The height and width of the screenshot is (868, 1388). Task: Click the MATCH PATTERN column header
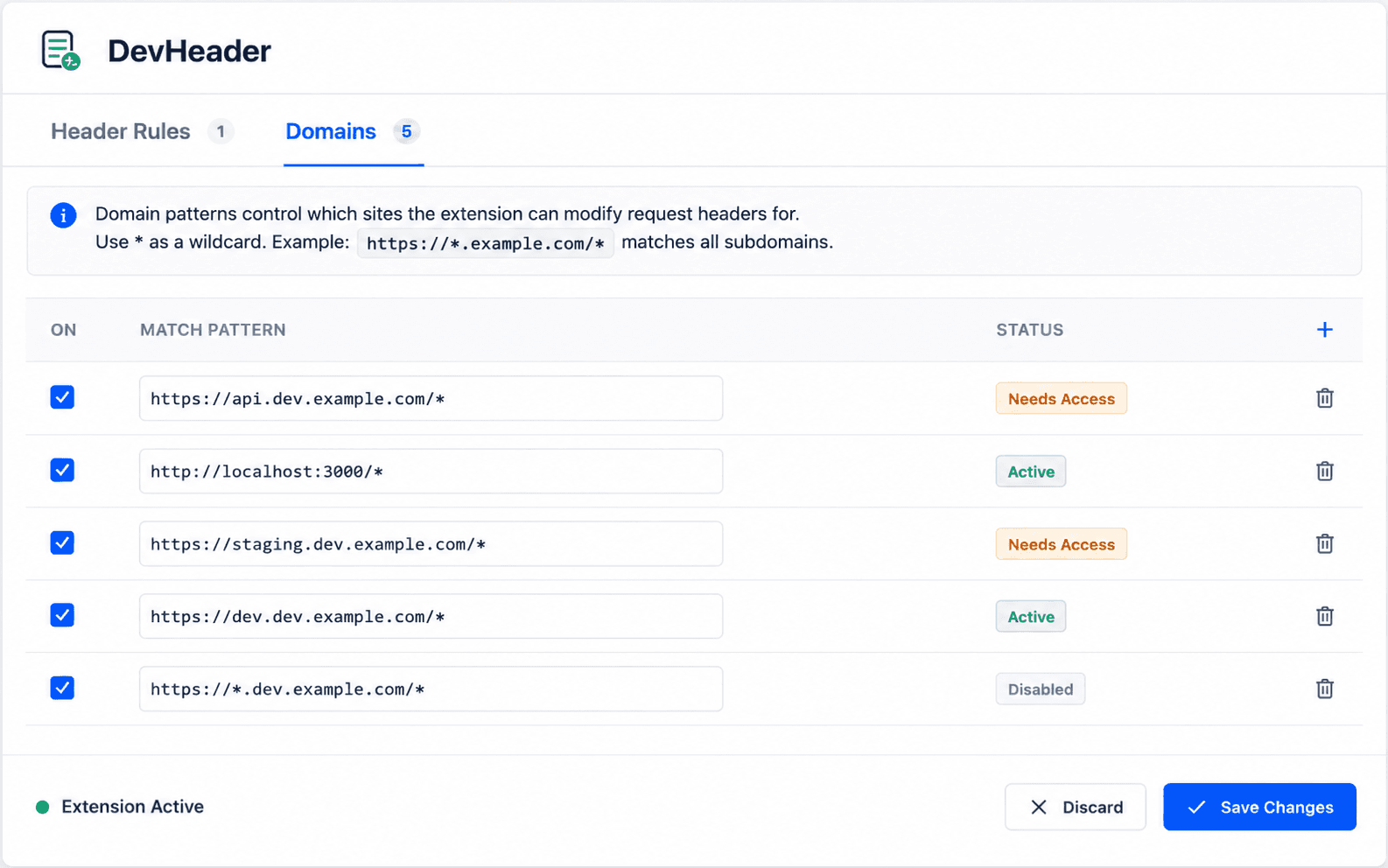coord(213,330)
